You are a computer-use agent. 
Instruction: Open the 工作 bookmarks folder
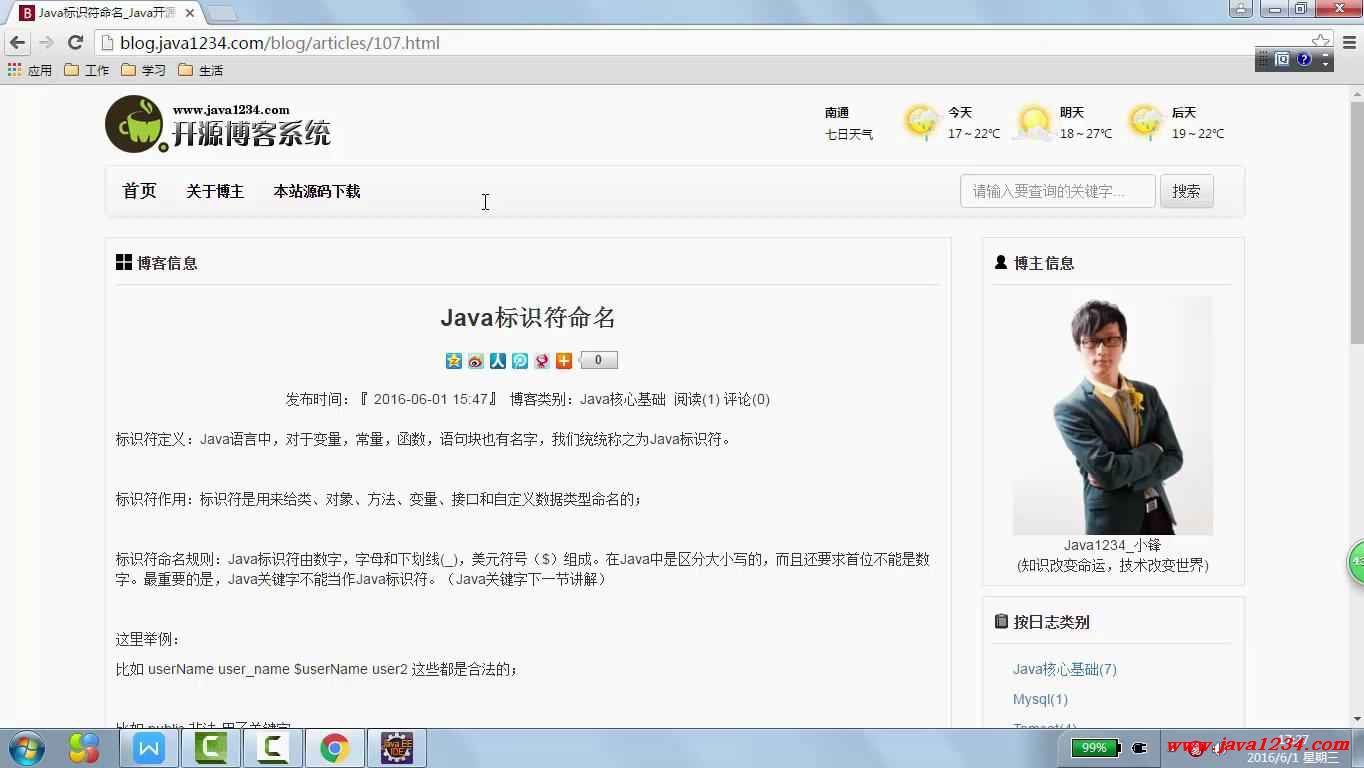[x=87, y=70]
